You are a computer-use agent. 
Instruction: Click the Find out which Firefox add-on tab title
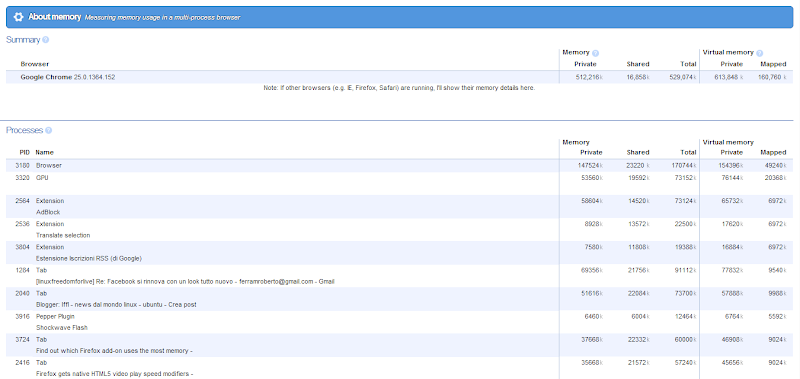114,351
